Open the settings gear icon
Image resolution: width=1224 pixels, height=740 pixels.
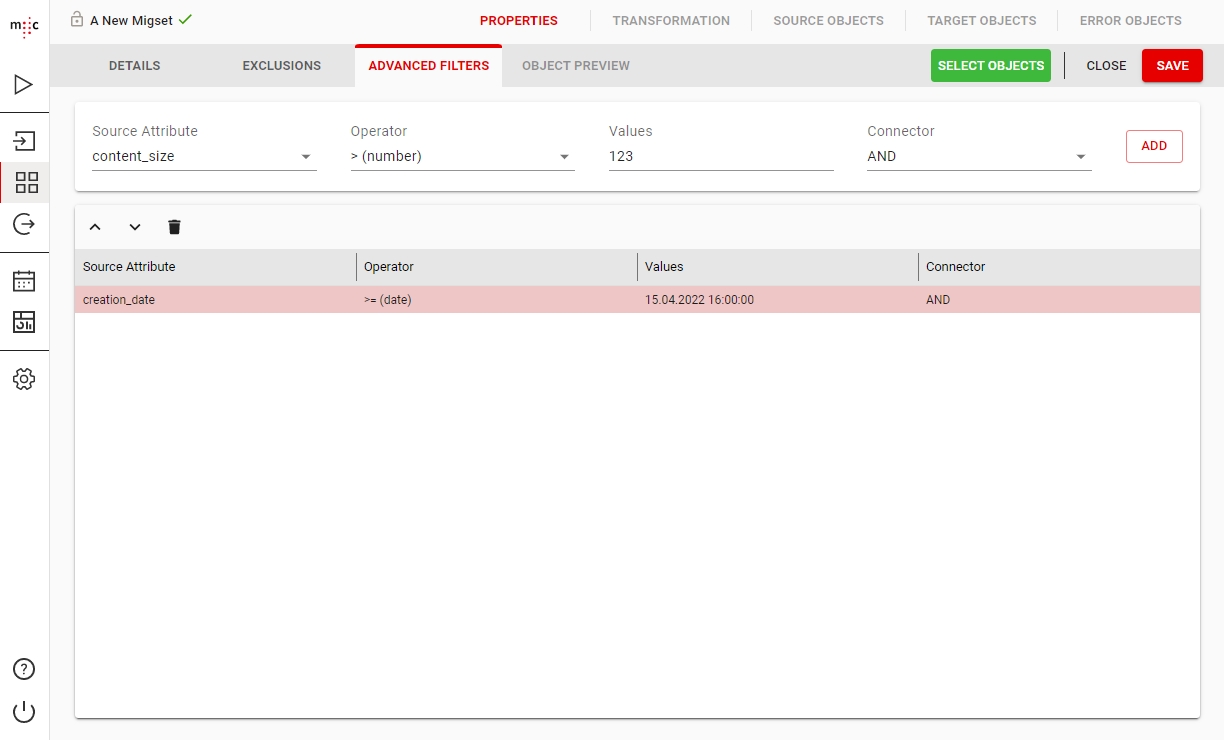(x=24, y=379)
